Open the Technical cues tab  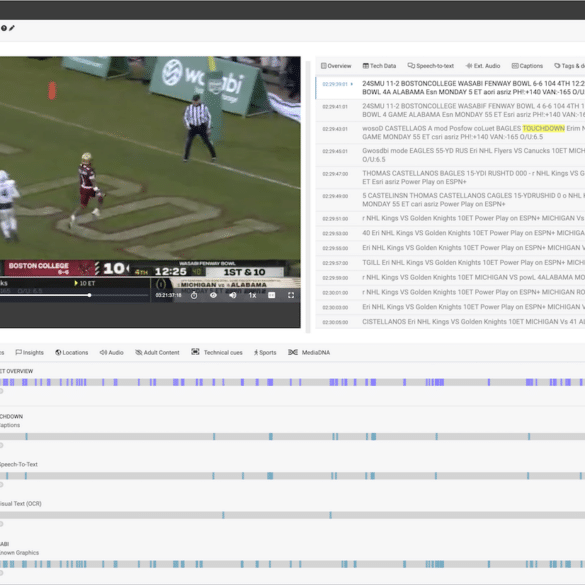(x=217, y=352)
